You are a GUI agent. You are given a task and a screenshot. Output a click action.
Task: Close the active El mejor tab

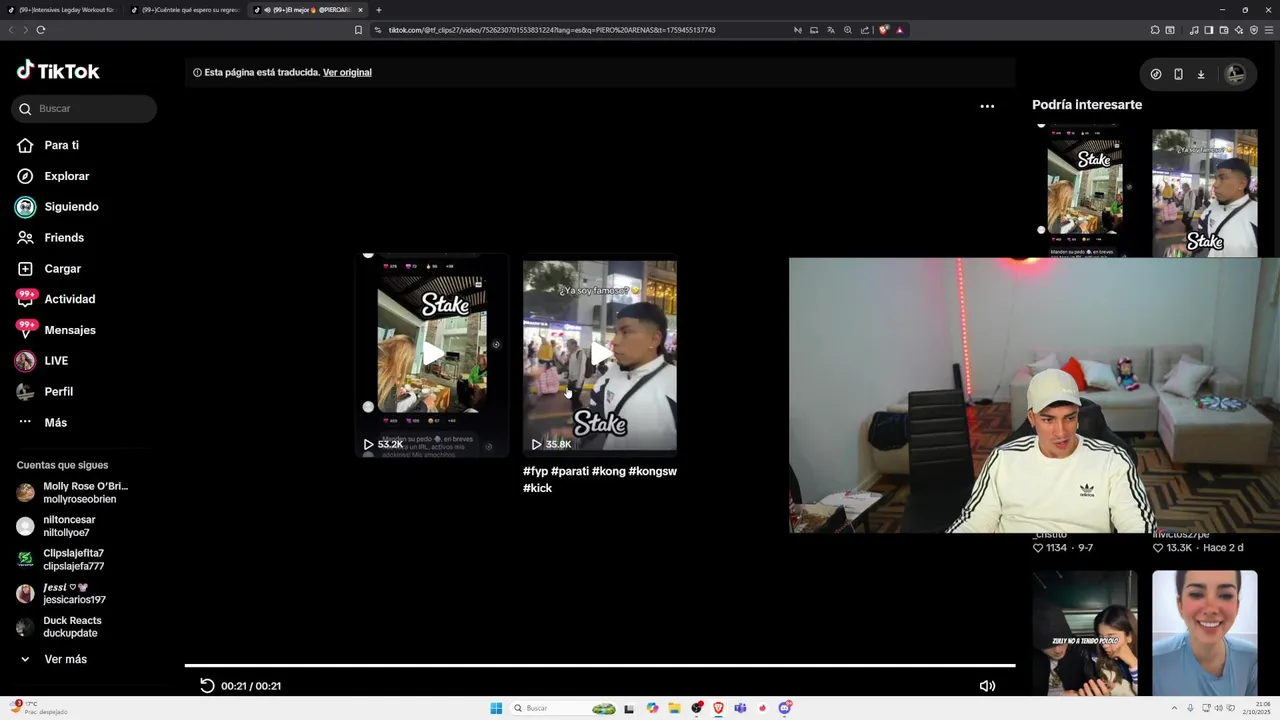[x=360, y=10]
